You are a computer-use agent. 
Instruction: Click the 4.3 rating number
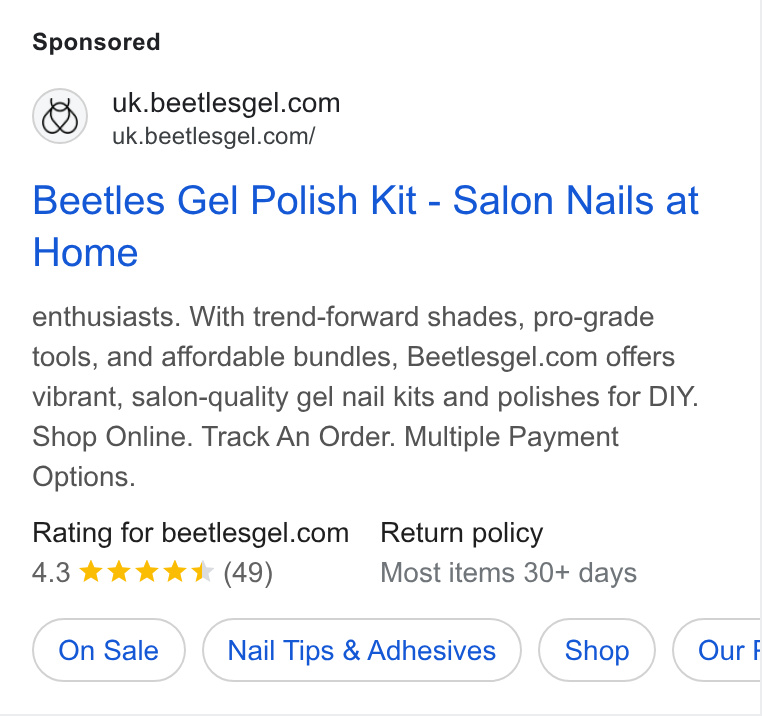coord(51,573)
